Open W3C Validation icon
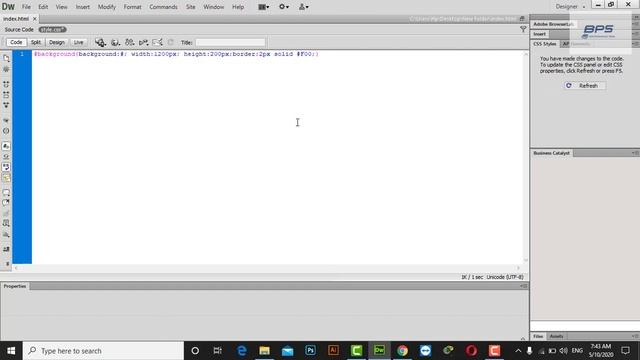Screen dimensions: 640x360 pyautogui.click(x=143, y=42)
